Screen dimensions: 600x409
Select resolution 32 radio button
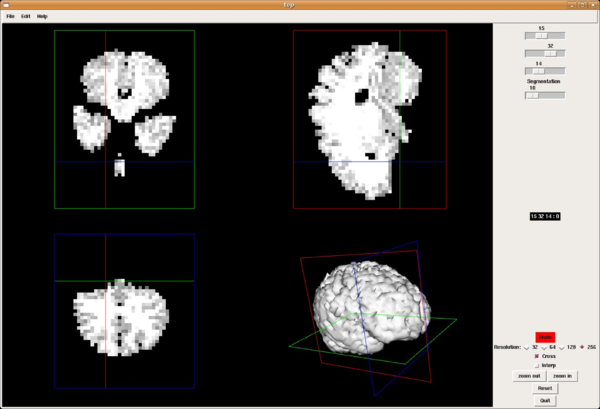point(526,347)
